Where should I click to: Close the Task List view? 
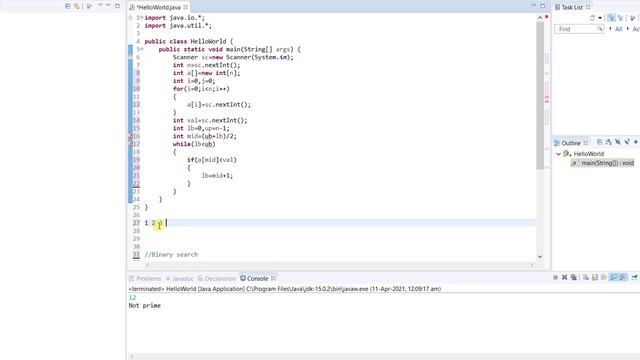588,7
